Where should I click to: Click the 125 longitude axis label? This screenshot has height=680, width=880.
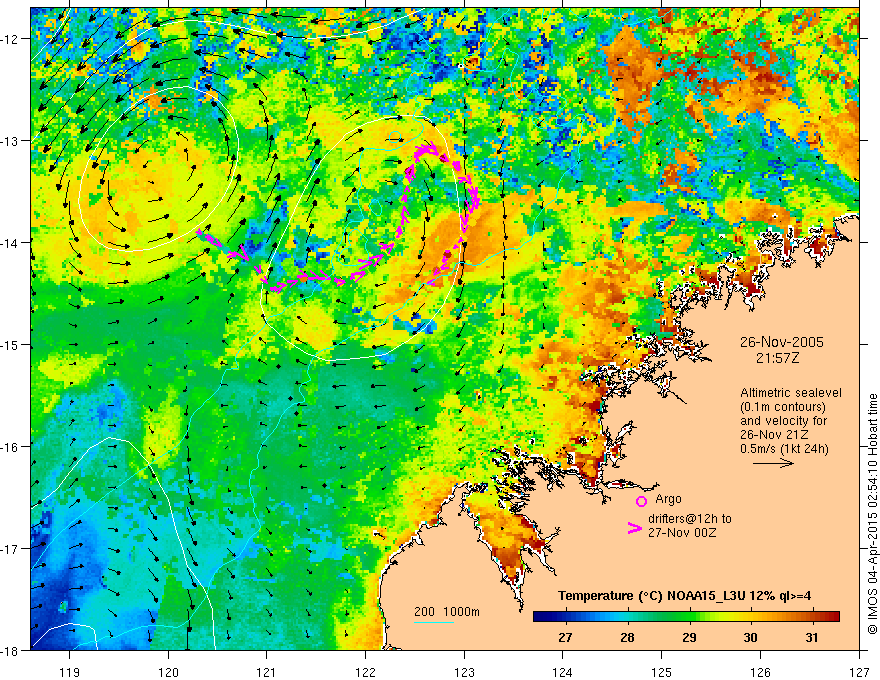click(x=662, y=672)
